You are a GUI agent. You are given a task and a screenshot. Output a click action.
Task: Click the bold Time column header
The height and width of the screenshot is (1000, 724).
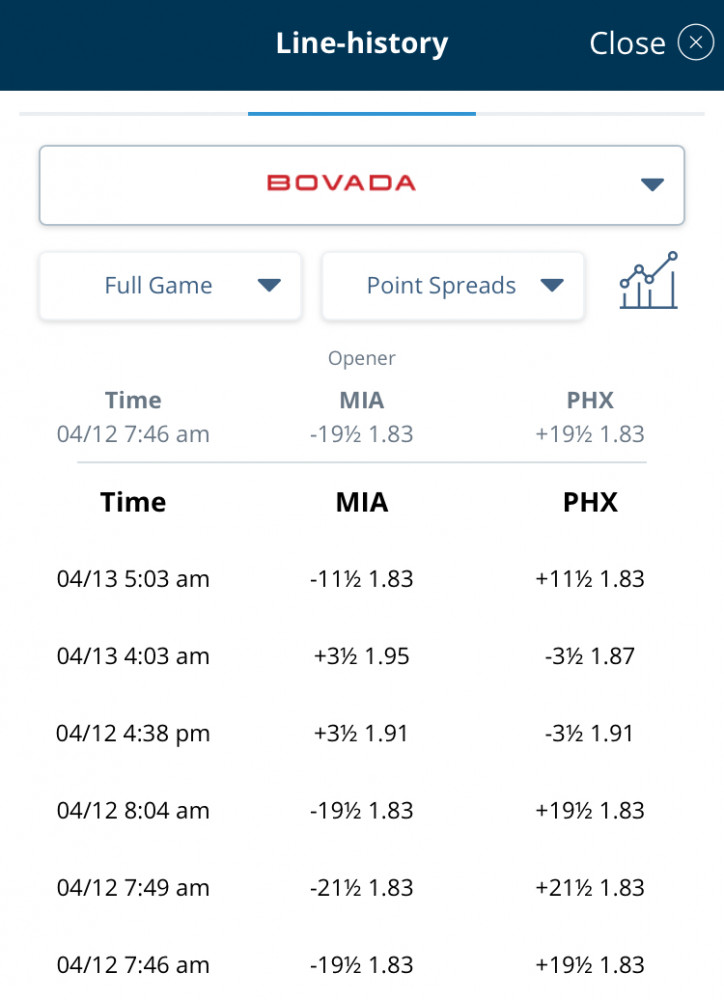click(133, 503)
